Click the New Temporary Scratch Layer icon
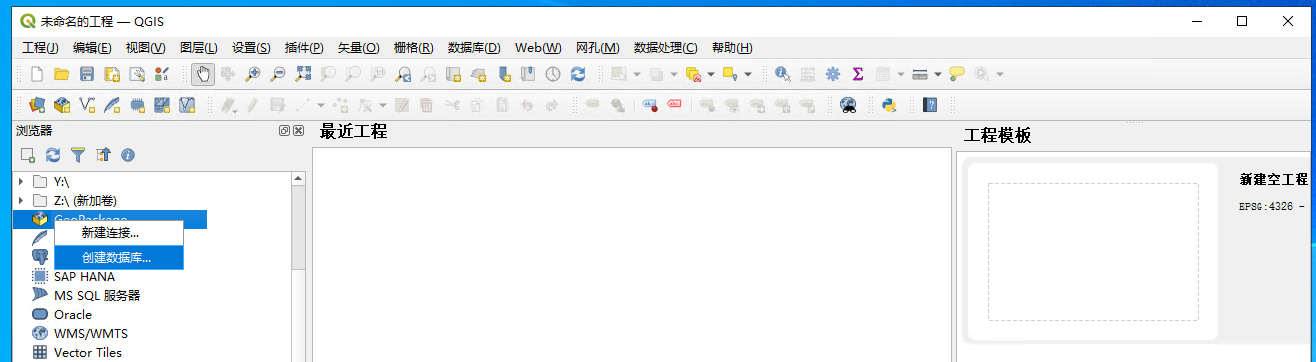1316x362 pixels. coord(137,104)
